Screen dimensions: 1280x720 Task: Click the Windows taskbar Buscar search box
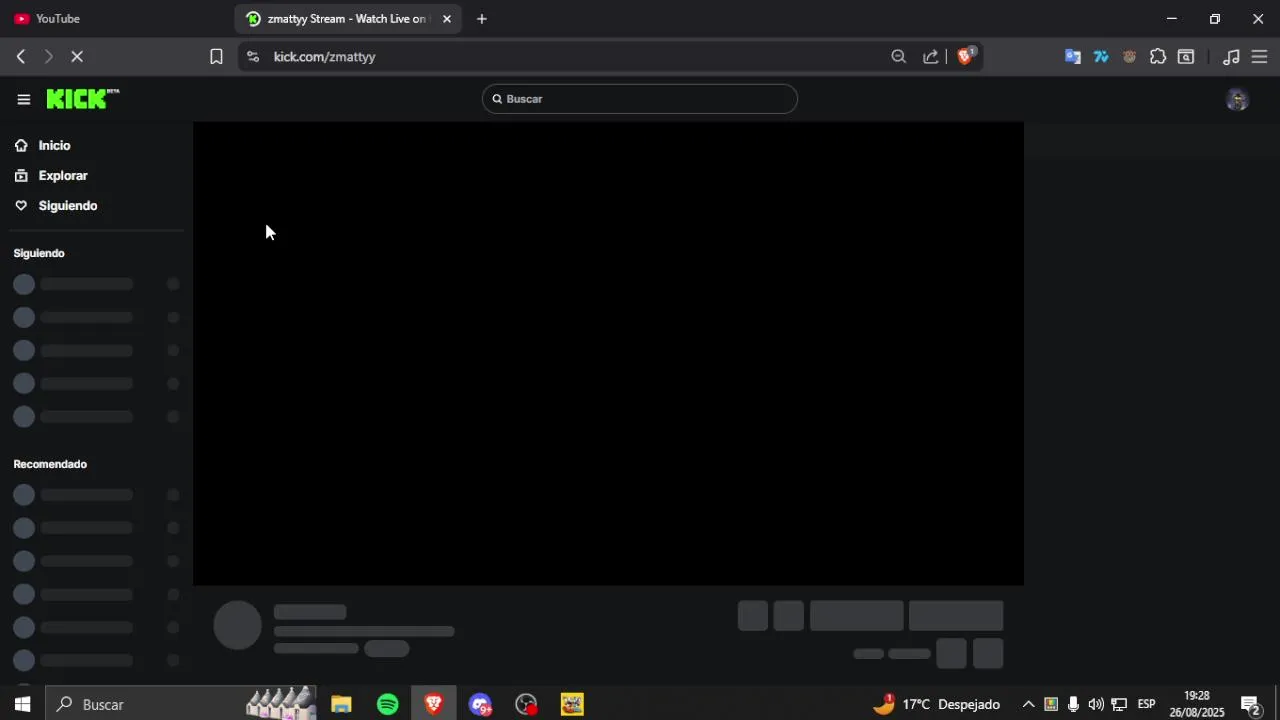(182, 704)
